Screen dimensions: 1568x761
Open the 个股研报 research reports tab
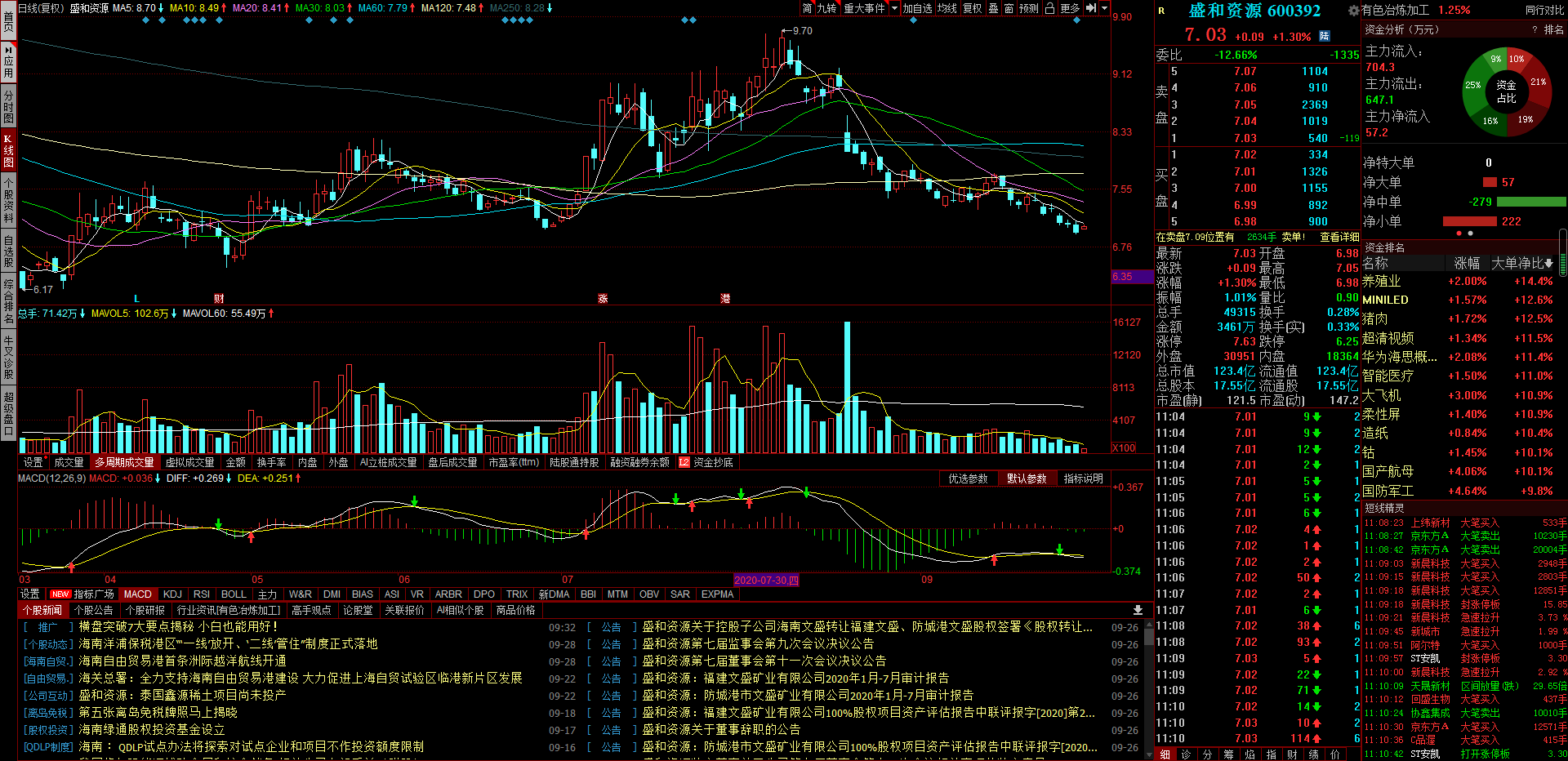click(x=145, y=610)
